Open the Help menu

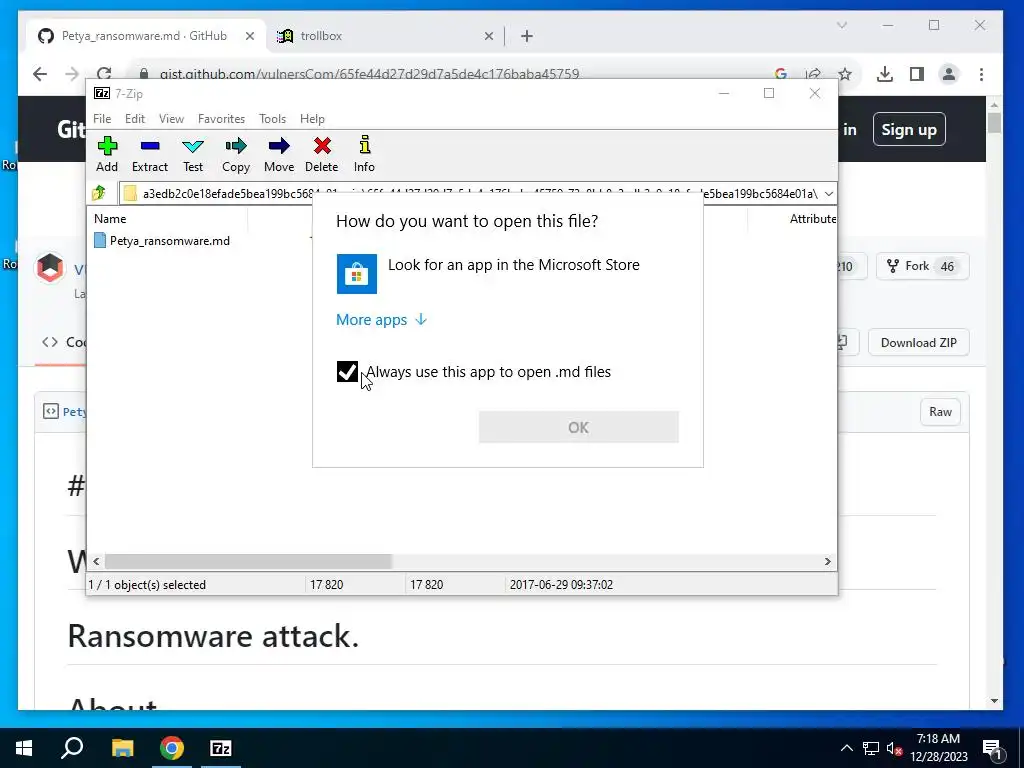tap(312, 118)
